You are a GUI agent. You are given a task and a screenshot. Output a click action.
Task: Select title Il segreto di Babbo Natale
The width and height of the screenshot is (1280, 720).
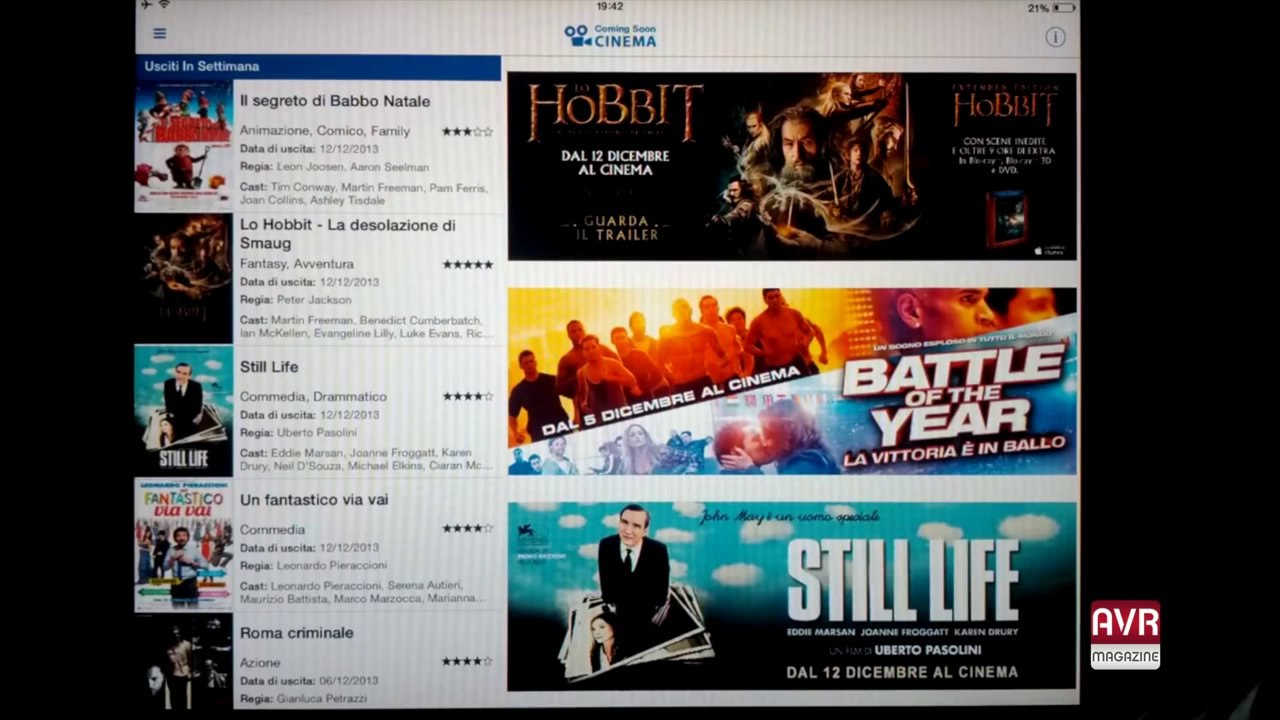pyautogui.click(x=335, y=101)
